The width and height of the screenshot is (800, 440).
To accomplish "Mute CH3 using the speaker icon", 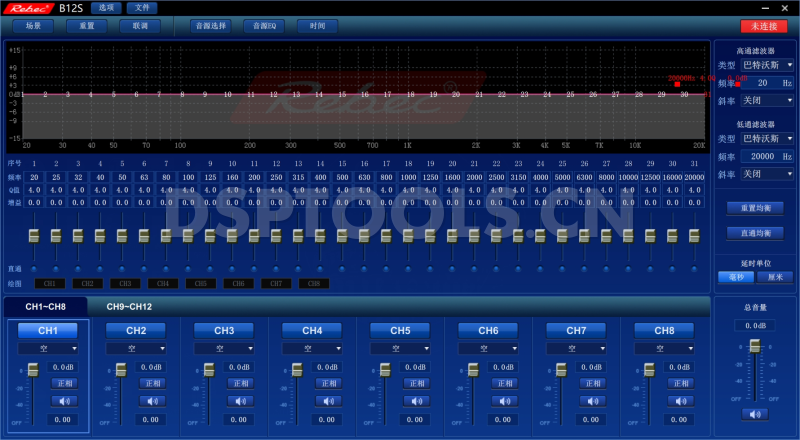I will point(239,401).
